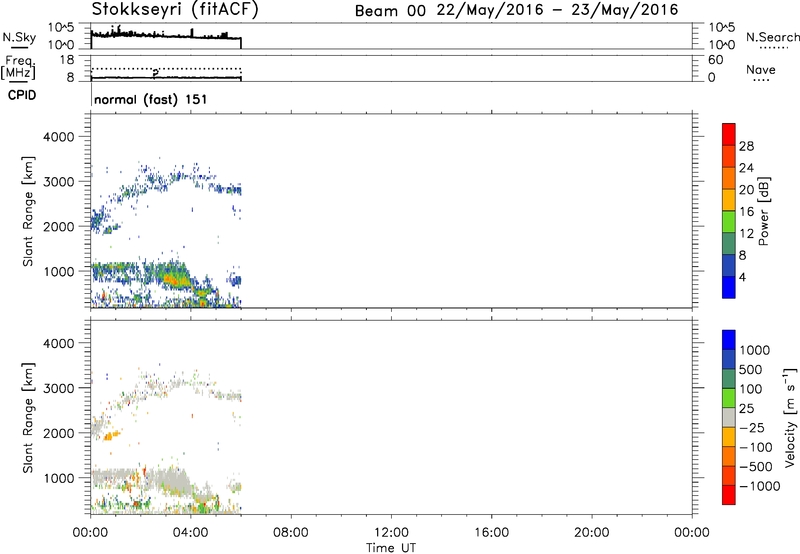Click the 'Freq. [MHz]' axis label
Screen dimensions: 800x554
(x=19, y=66)
